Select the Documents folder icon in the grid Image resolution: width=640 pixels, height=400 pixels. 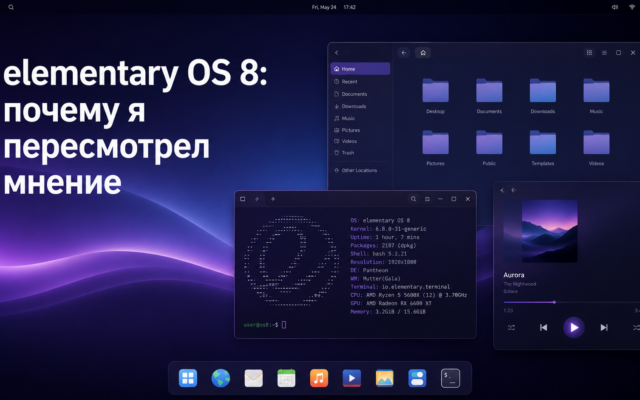pos(489,91)
